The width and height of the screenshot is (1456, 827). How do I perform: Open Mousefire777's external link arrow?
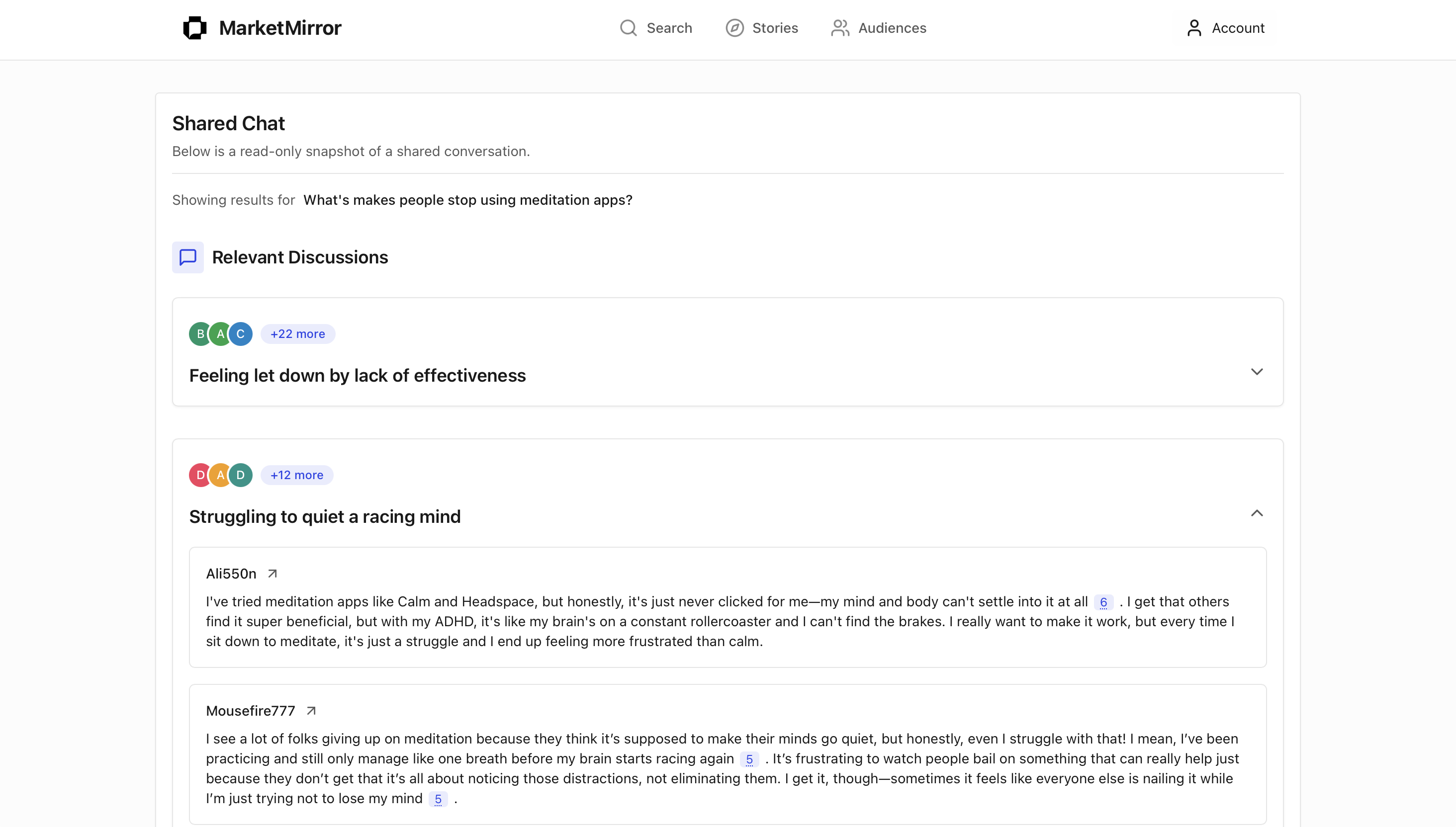(311, 711)
